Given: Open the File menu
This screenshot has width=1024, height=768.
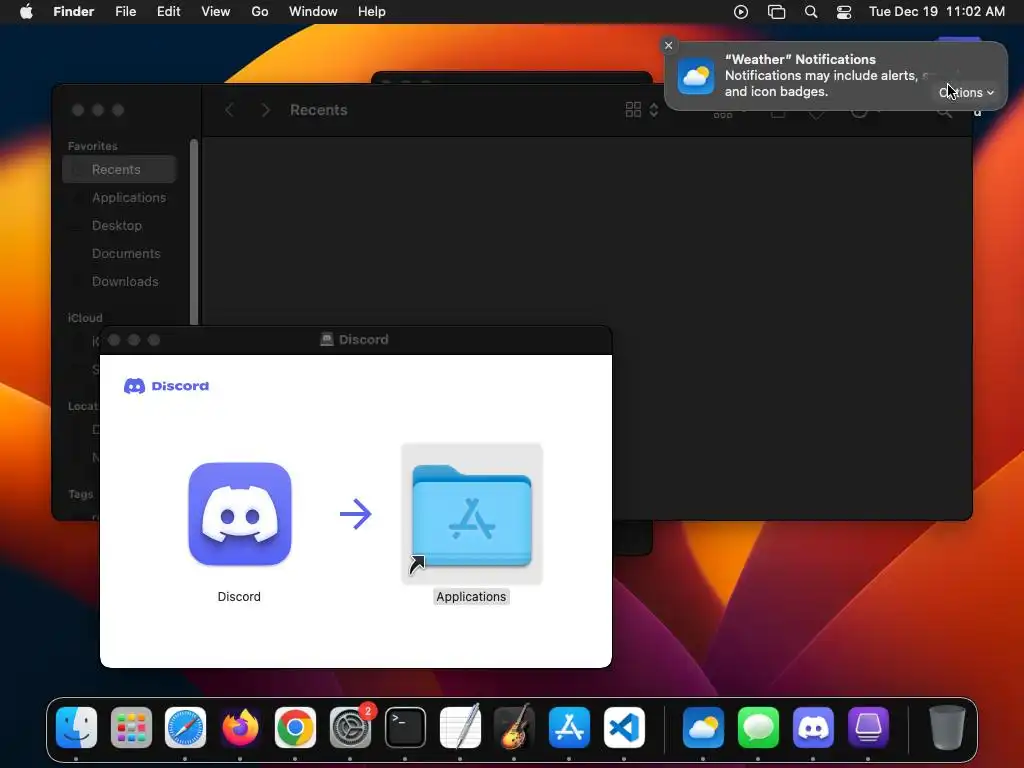Looking at the screenshot, I should [125, 12].
